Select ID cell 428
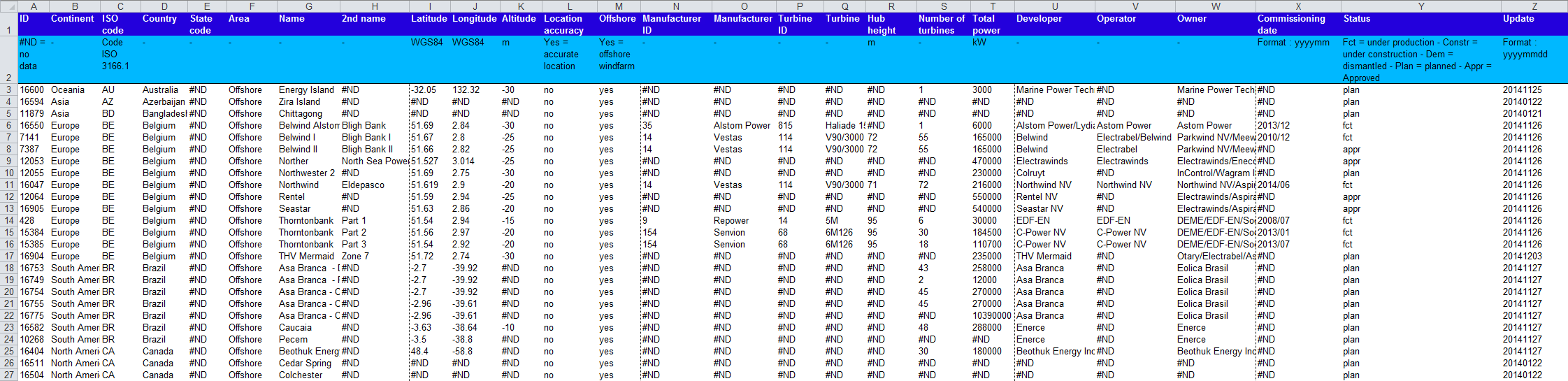Viewport: 1568px width, 381px height. 34,221
